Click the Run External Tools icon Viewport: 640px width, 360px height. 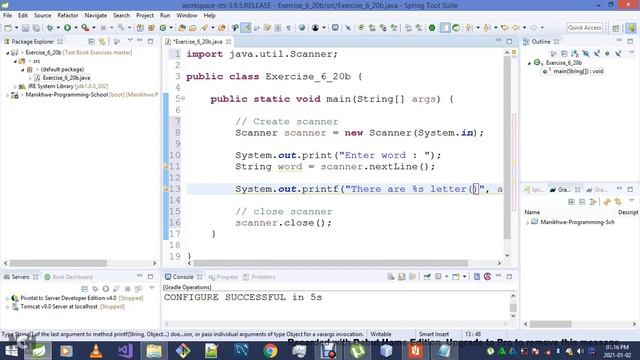85,27
